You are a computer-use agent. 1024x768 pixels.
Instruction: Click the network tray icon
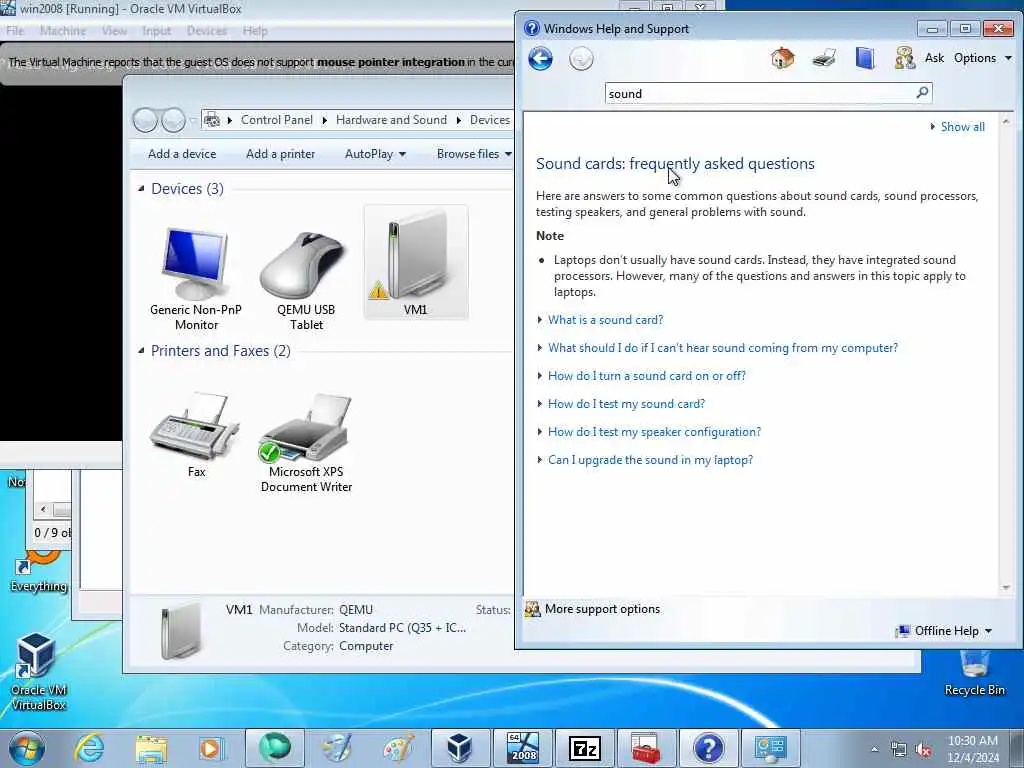899,750
